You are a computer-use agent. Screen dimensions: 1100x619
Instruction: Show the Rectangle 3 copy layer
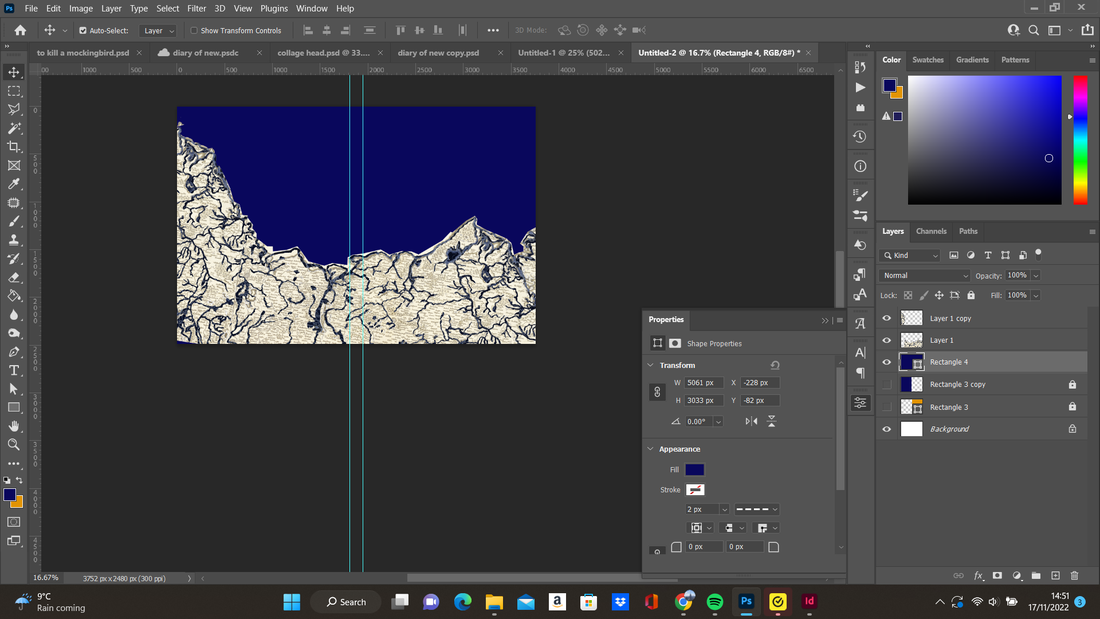[x=887, y=385]
